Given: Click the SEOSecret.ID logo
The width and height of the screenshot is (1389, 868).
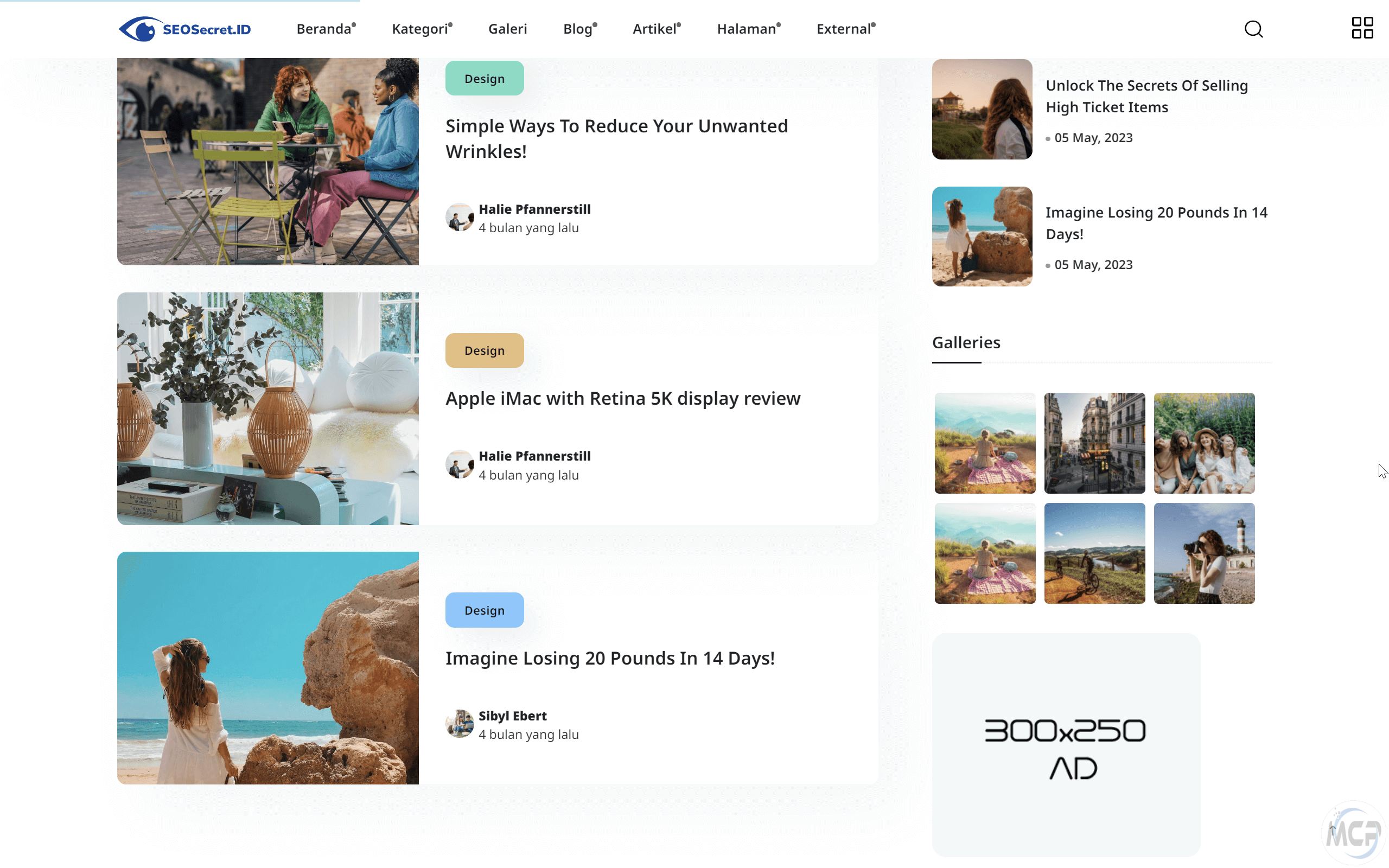Looking at the screenshot, I should (185, 29).
